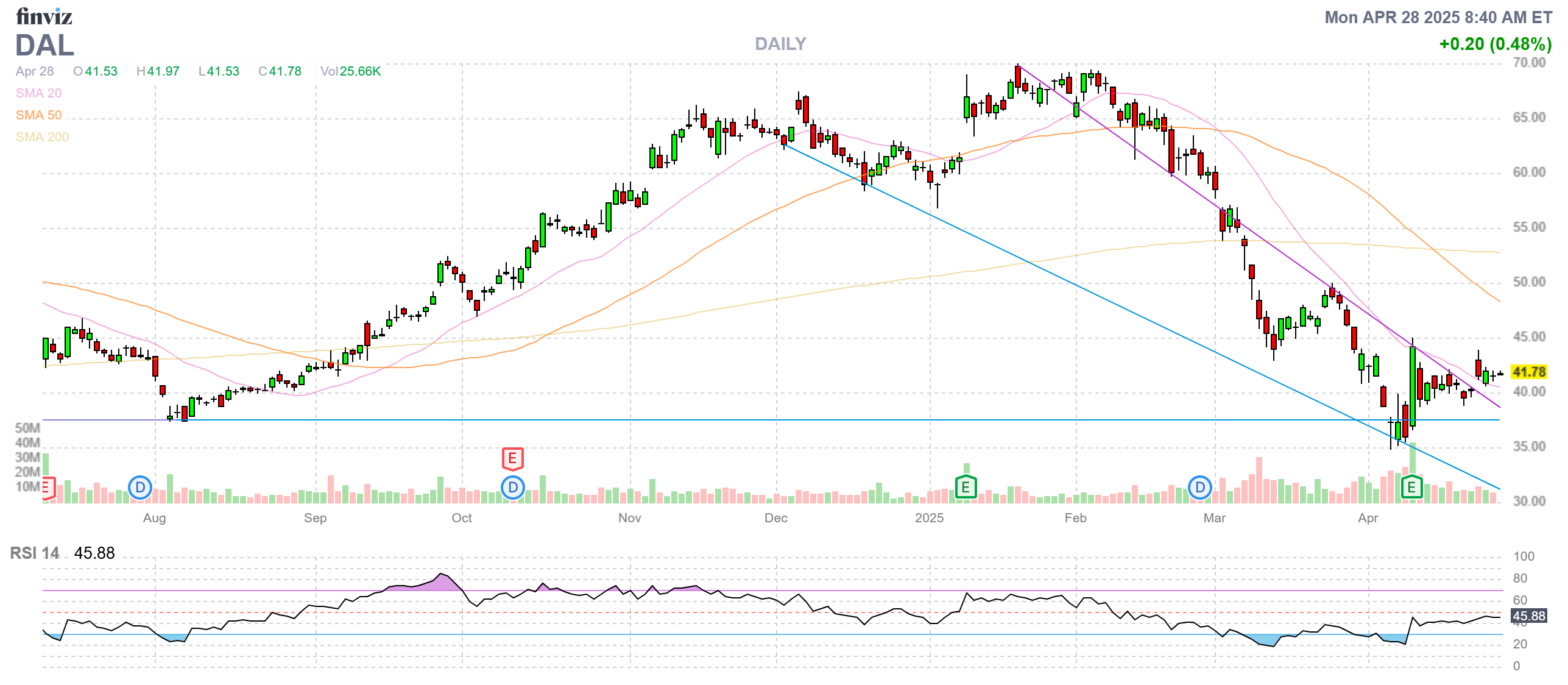Click the SMA 200 legend label
This screenshot has width=1568, height=685.
tap(42, 137)
